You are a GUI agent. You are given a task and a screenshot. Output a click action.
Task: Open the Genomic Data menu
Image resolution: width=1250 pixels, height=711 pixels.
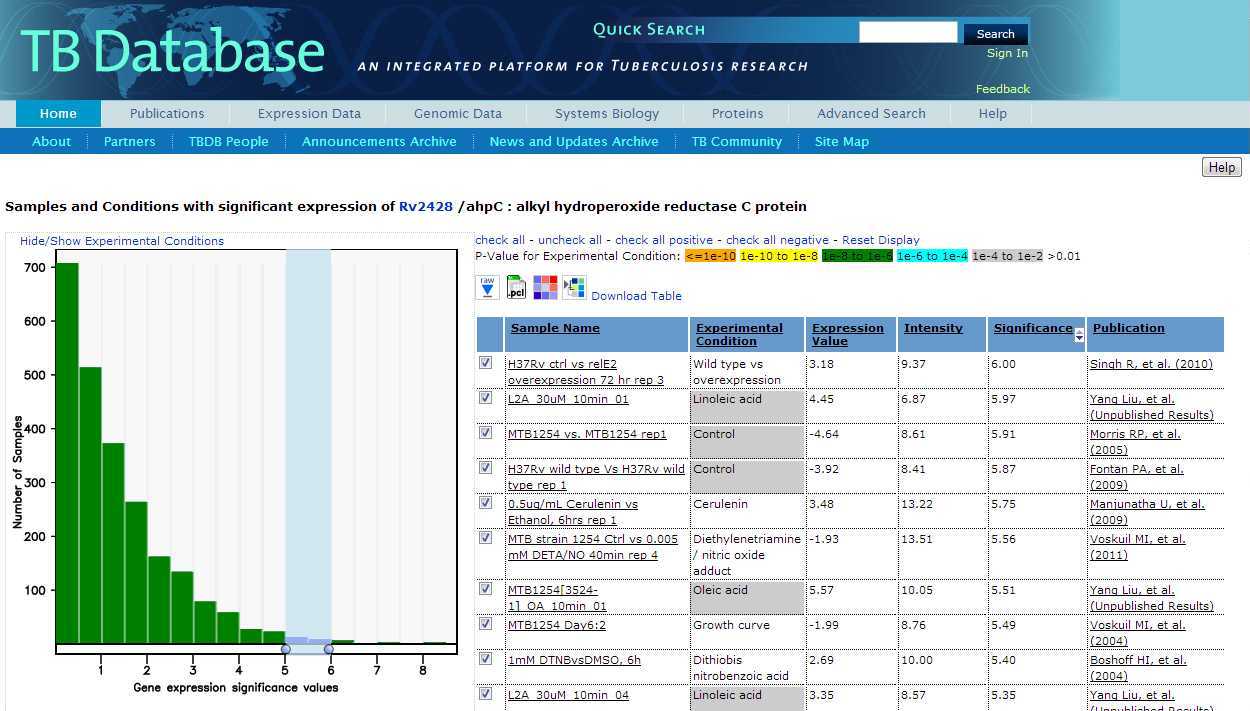[458, 113]
